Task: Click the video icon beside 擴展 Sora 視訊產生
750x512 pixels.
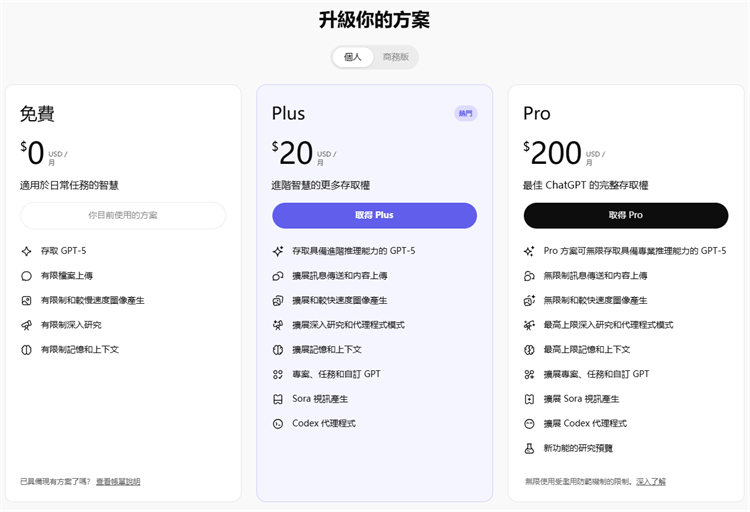Action: 529,399
